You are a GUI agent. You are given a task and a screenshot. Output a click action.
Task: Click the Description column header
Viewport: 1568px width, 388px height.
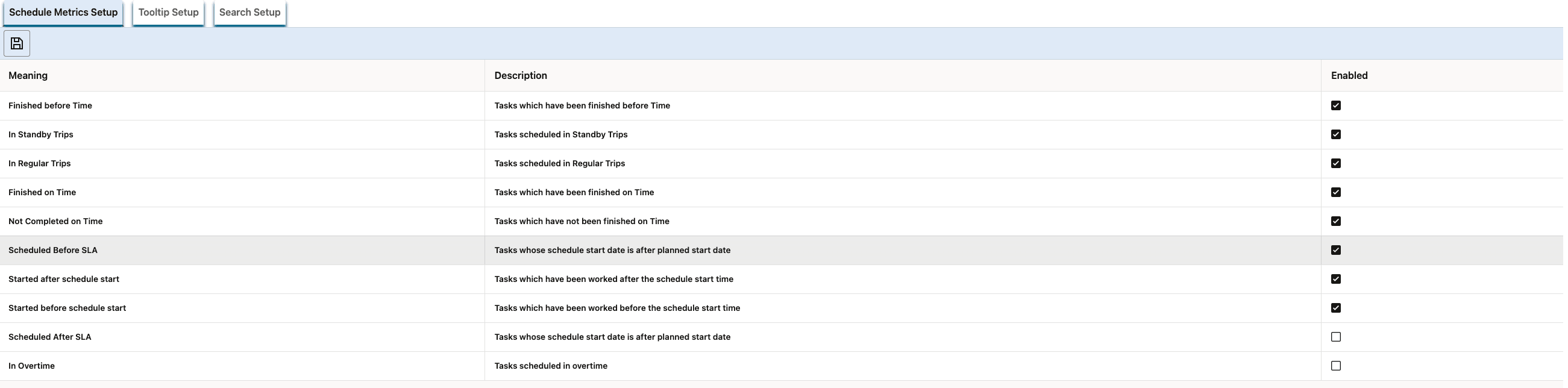tap(521, 75)
